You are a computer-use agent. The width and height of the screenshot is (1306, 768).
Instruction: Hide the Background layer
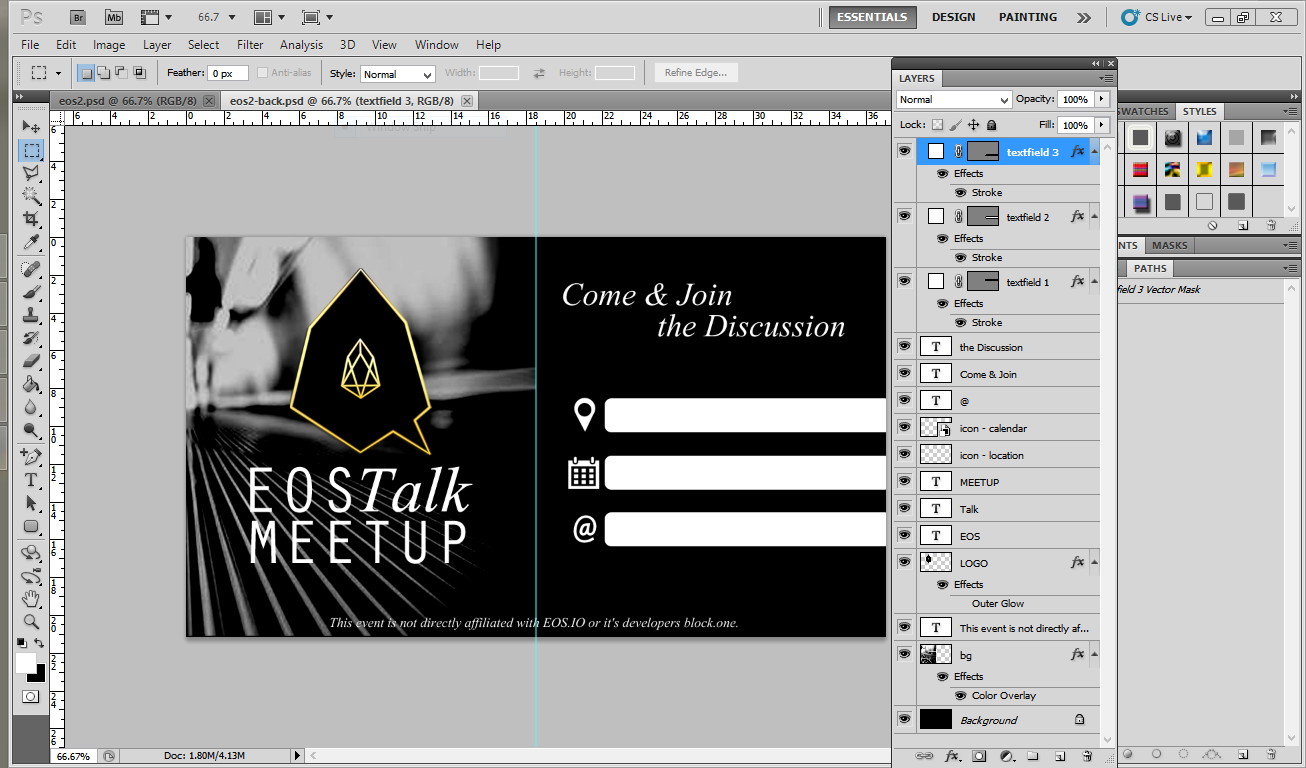coord(904,719)
